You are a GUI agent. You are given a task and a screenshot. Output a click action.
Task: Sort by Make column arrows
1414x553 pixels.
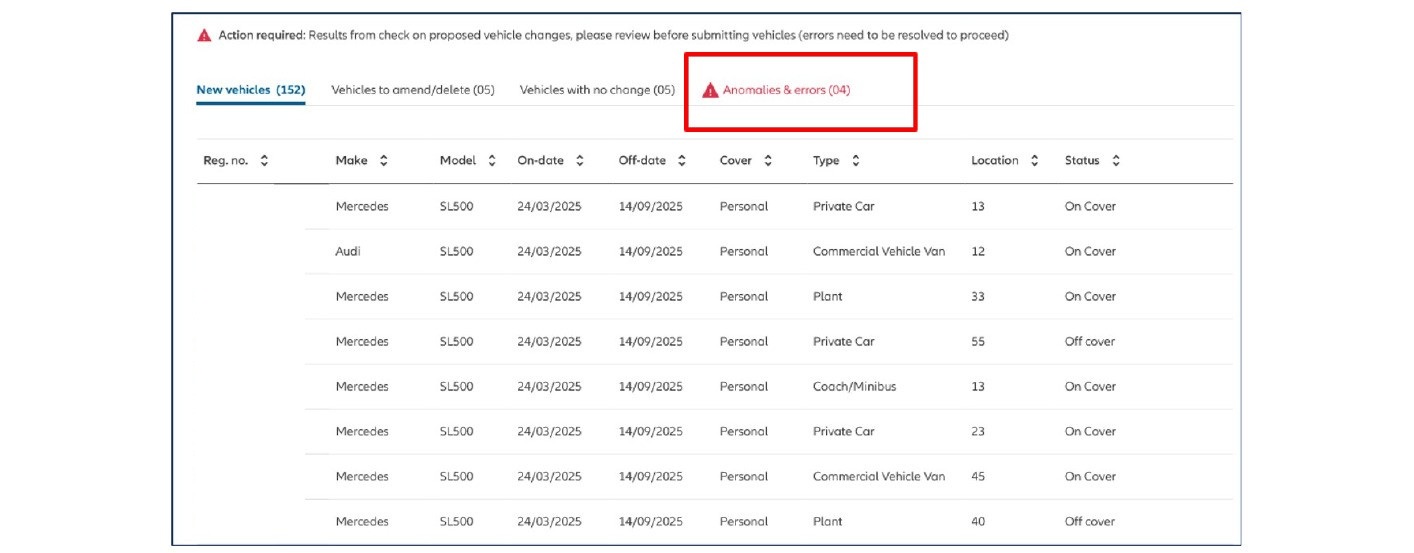click(384, 161)
